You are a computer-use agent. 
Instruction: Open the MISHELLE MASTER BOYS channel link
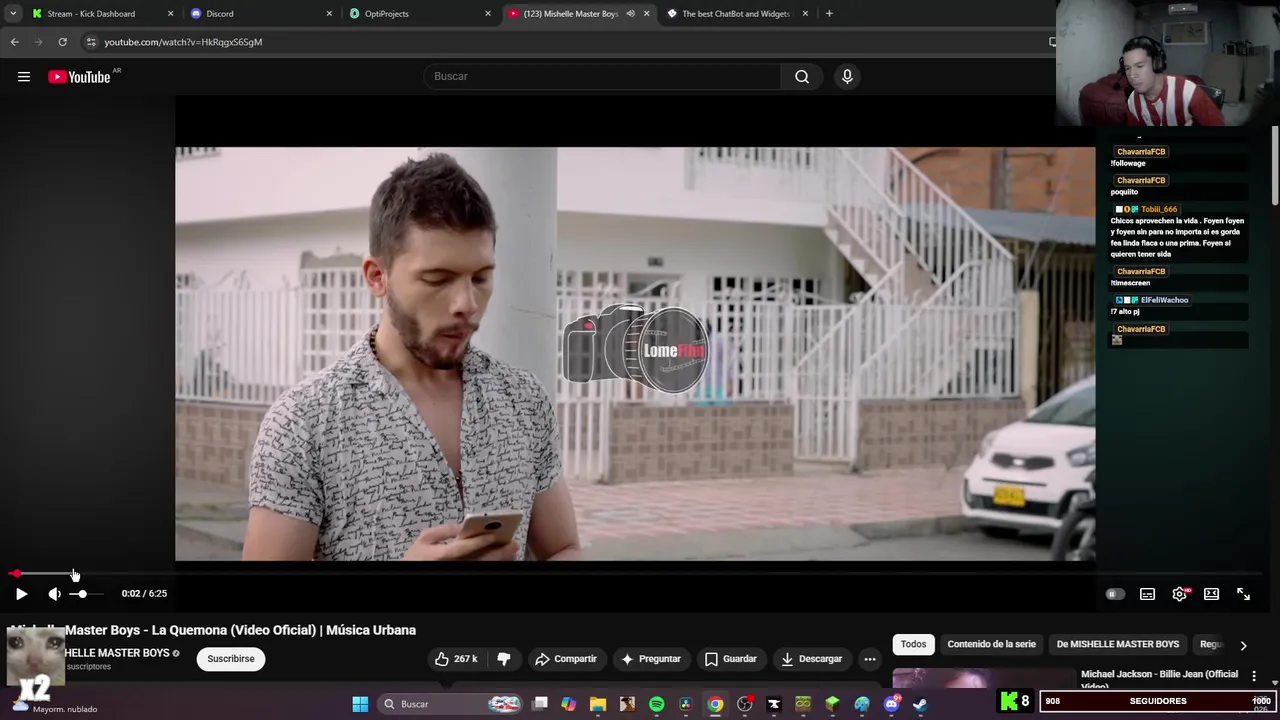tap(117, 653)
